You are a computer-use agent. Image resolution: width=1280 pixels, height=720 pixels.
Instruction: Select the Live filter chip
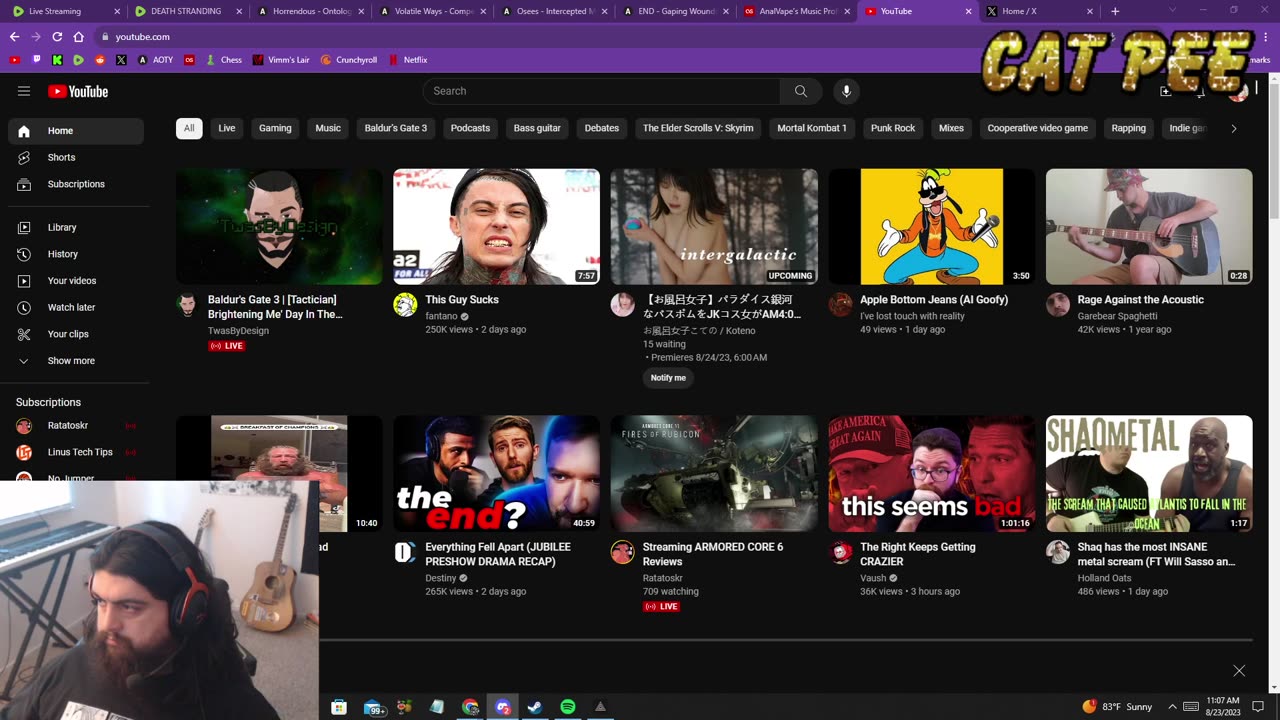pyautogui.click(x=227, y=128)
